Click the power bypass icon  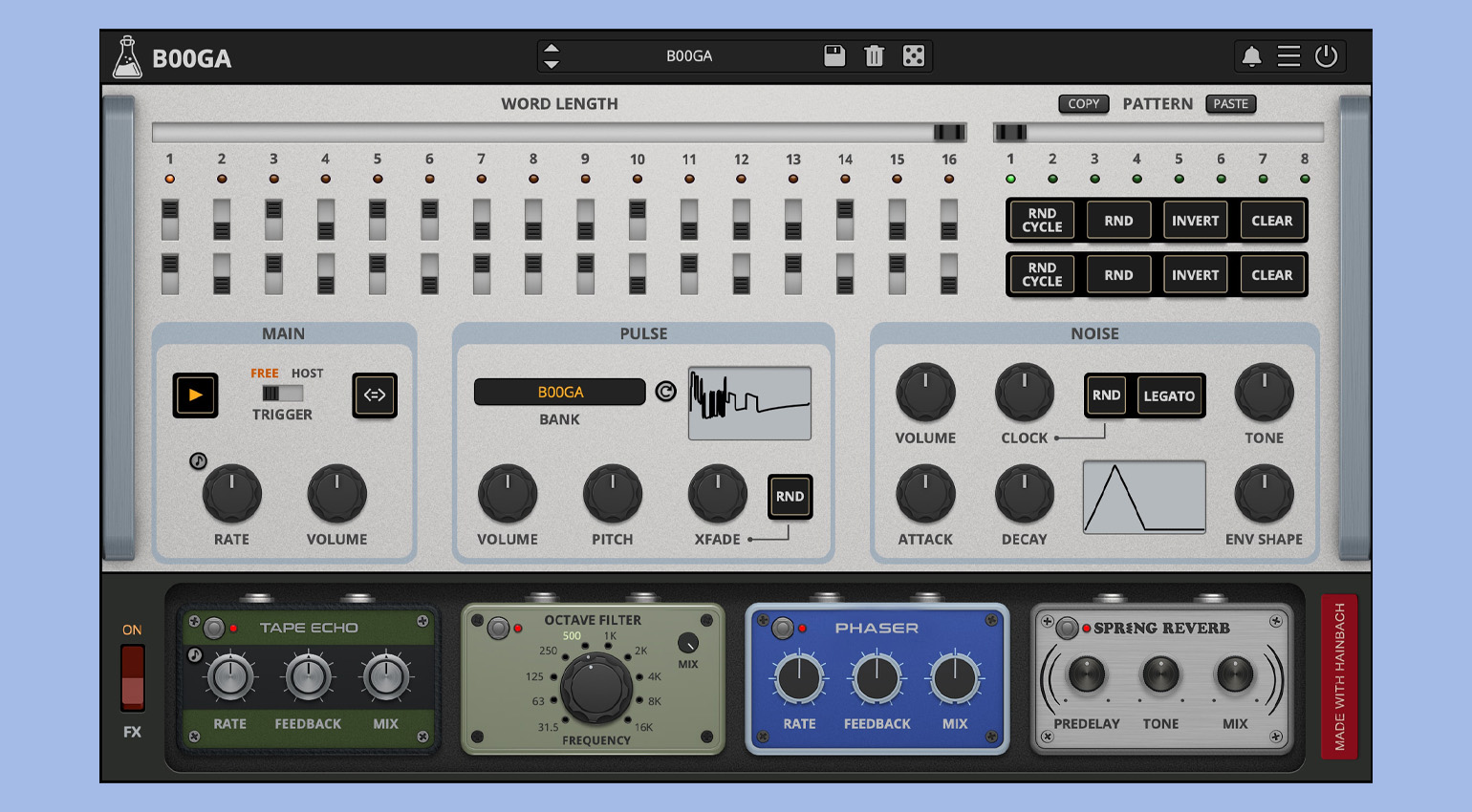[1326, 56]
